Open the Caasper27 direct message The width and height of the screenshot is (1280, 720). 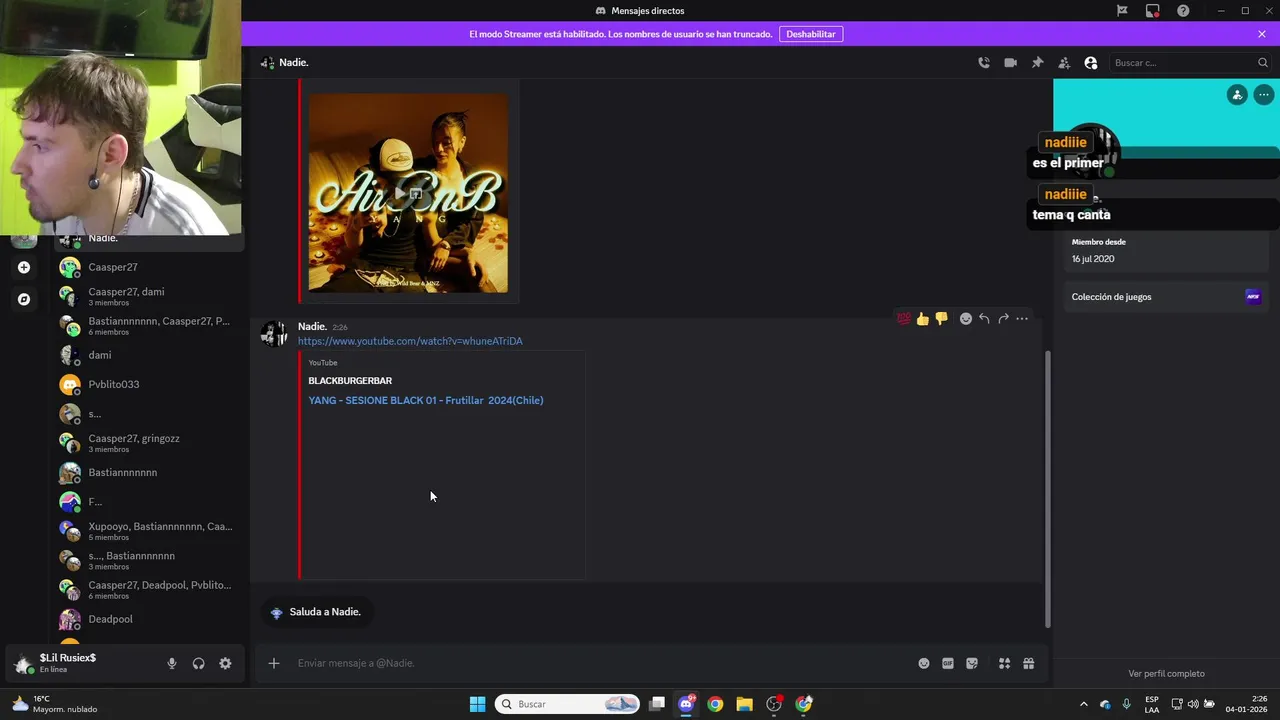(149, 267)
